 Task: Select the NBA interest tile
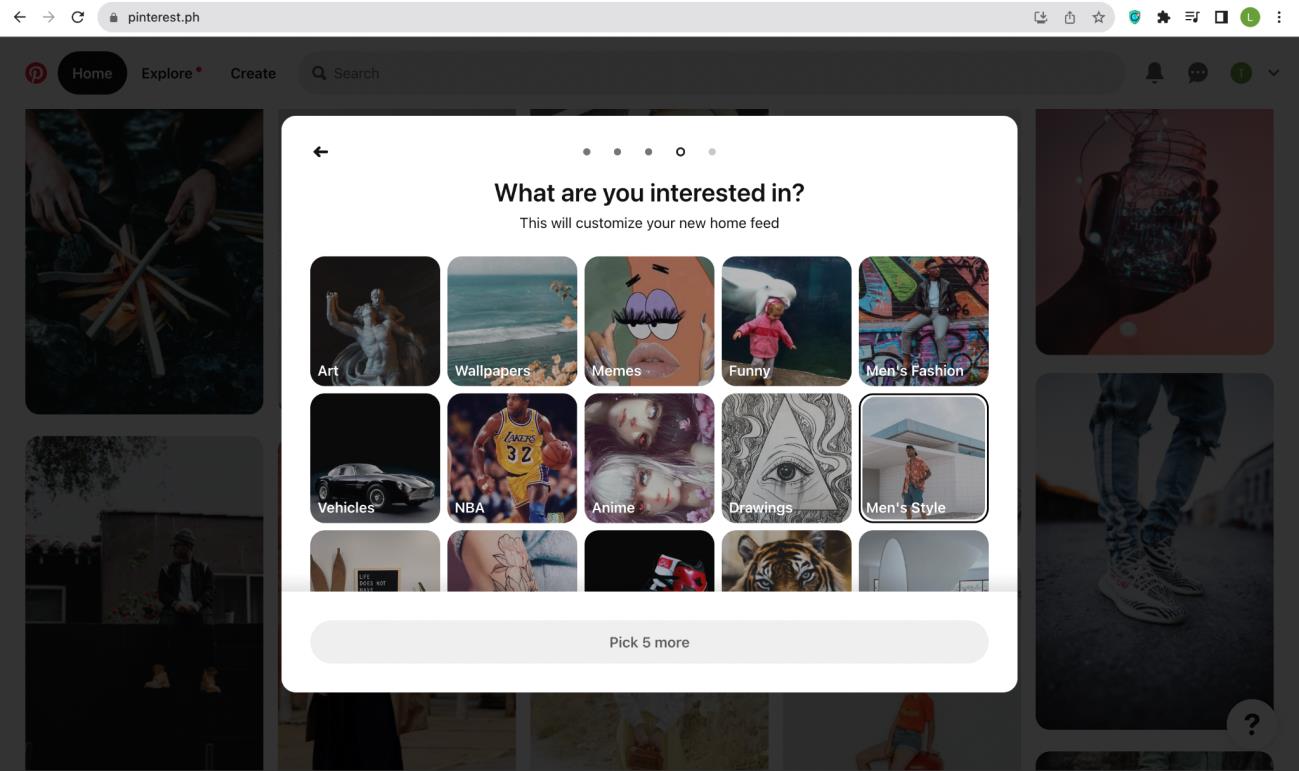coord(512,458)
